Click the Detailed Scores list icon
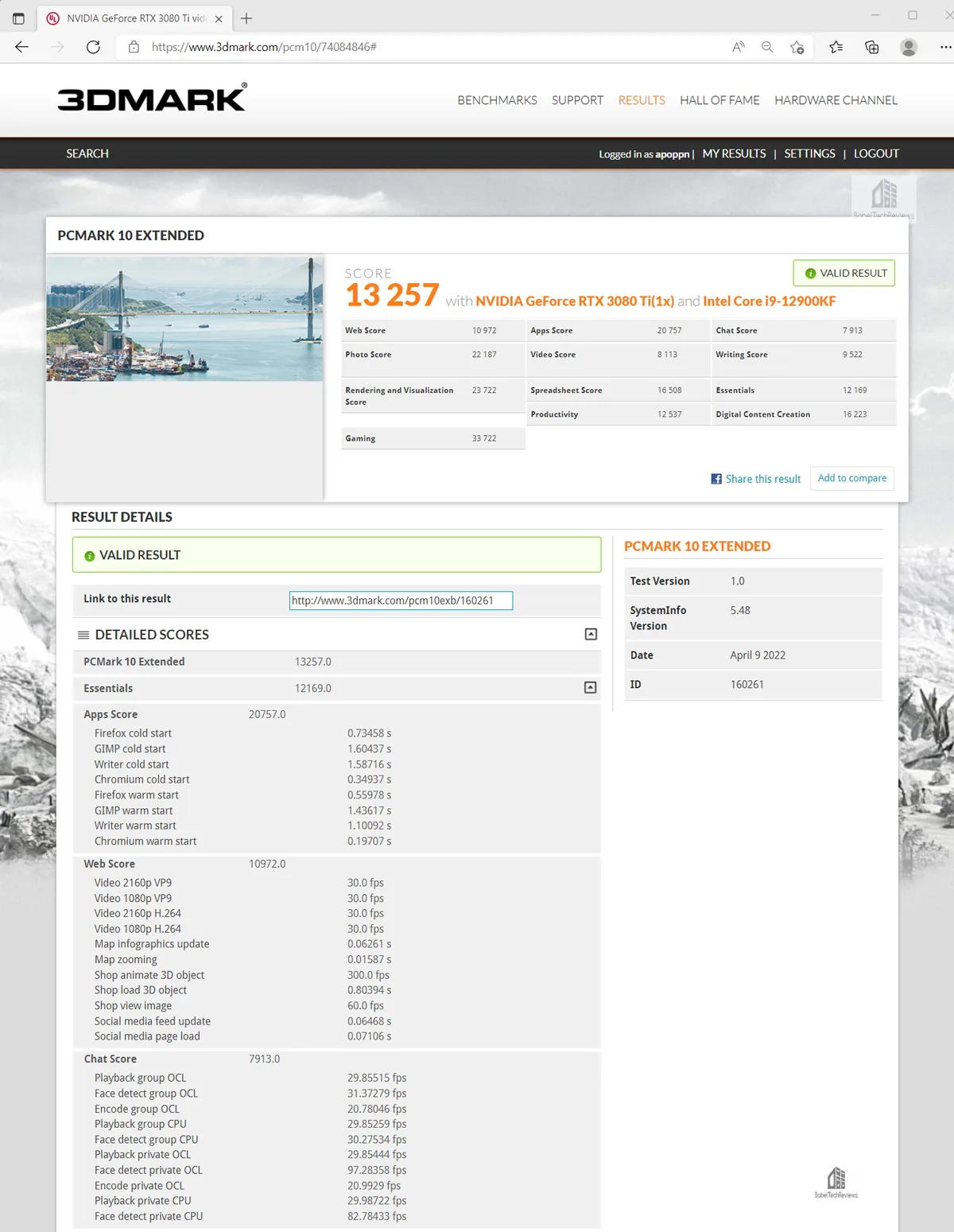954x1232 pixels. point(83,635)
